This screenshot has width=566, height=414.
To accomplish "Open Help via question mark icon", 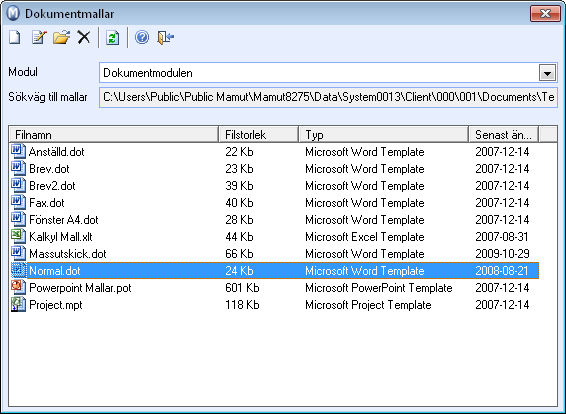I will [x=142, y=37].
